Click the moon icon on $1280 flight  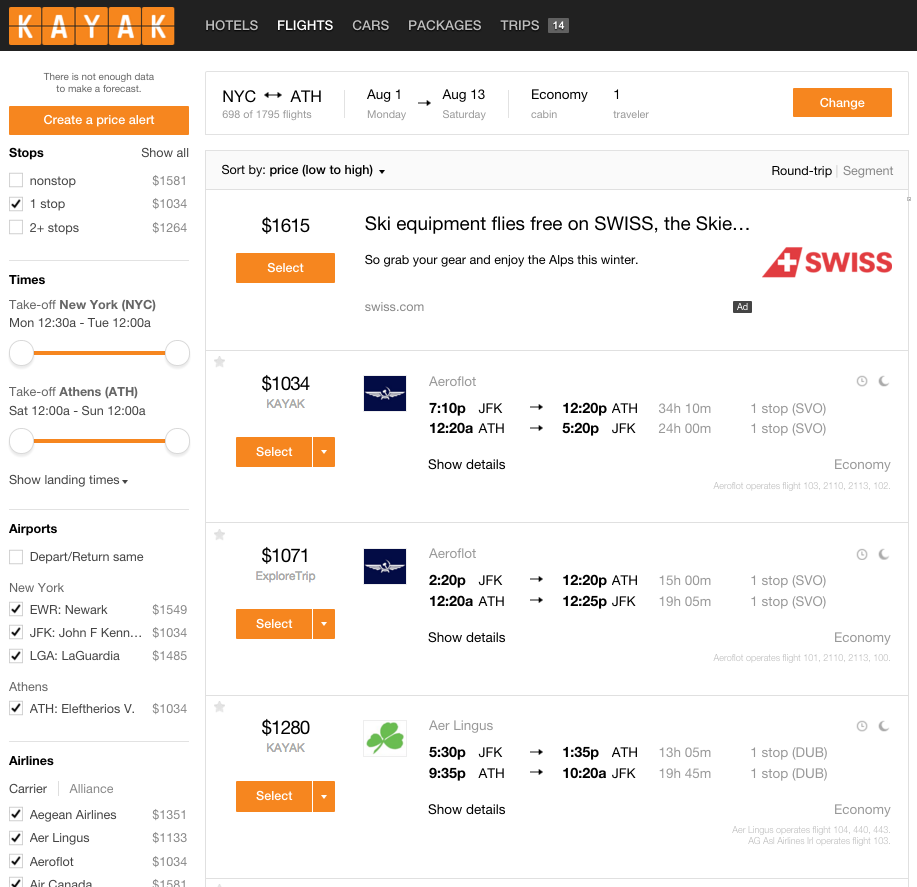coord(883,727)
